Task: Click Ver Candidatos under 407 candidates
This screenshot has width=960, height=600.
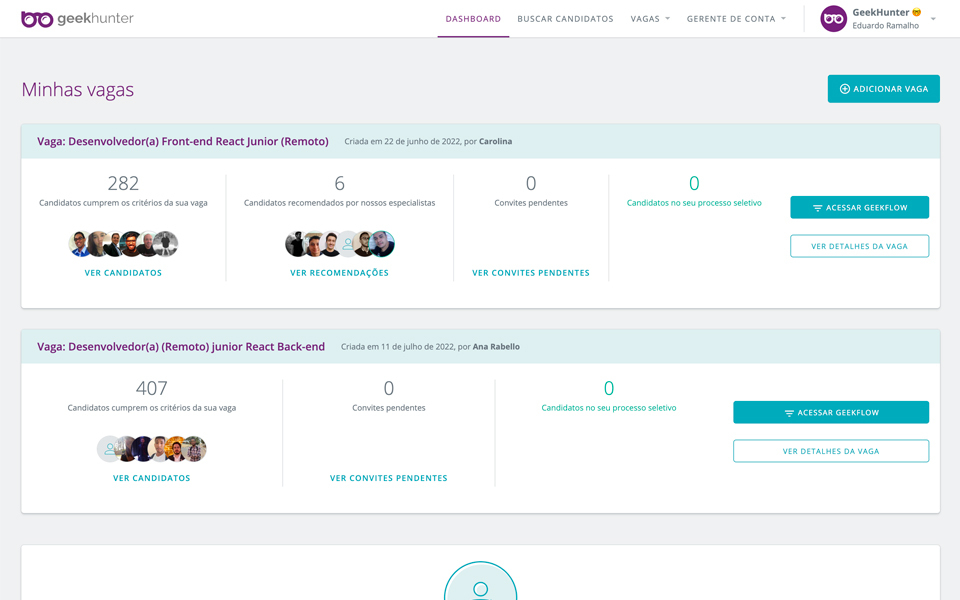Action: 151,478
